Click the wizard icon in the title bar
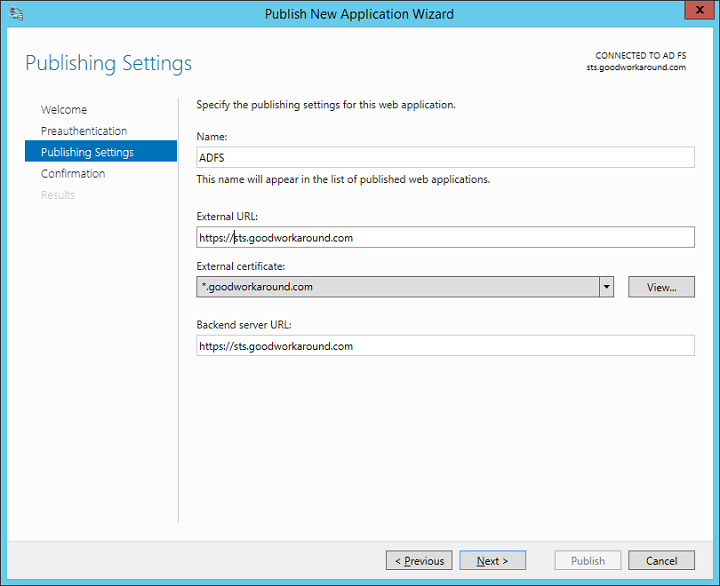This screenshot has height=586, width=720. coord(16,14)
